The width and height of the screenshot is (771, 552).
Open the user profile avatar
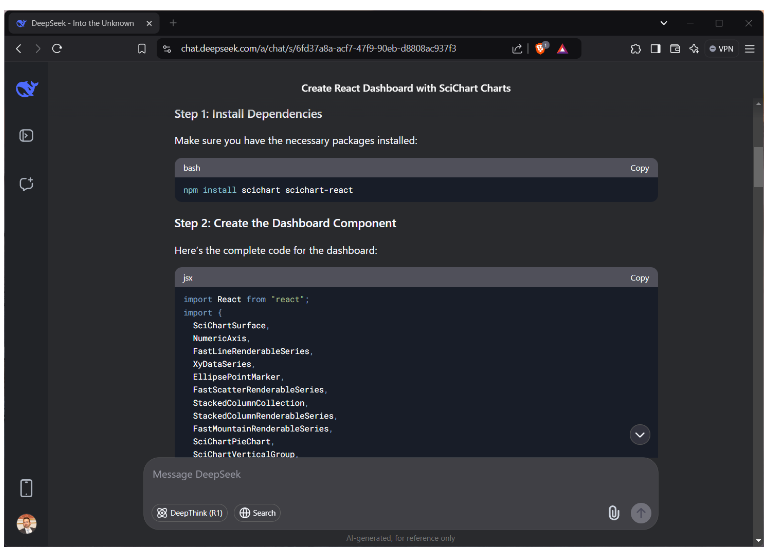(27, 524)
